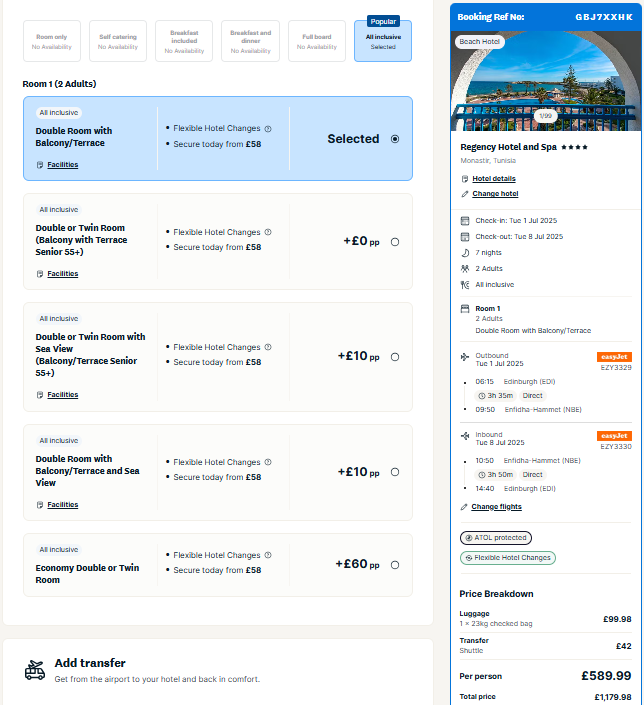Click the Regency Hotel and Spa title
The image size is (644, 705).
508,147
